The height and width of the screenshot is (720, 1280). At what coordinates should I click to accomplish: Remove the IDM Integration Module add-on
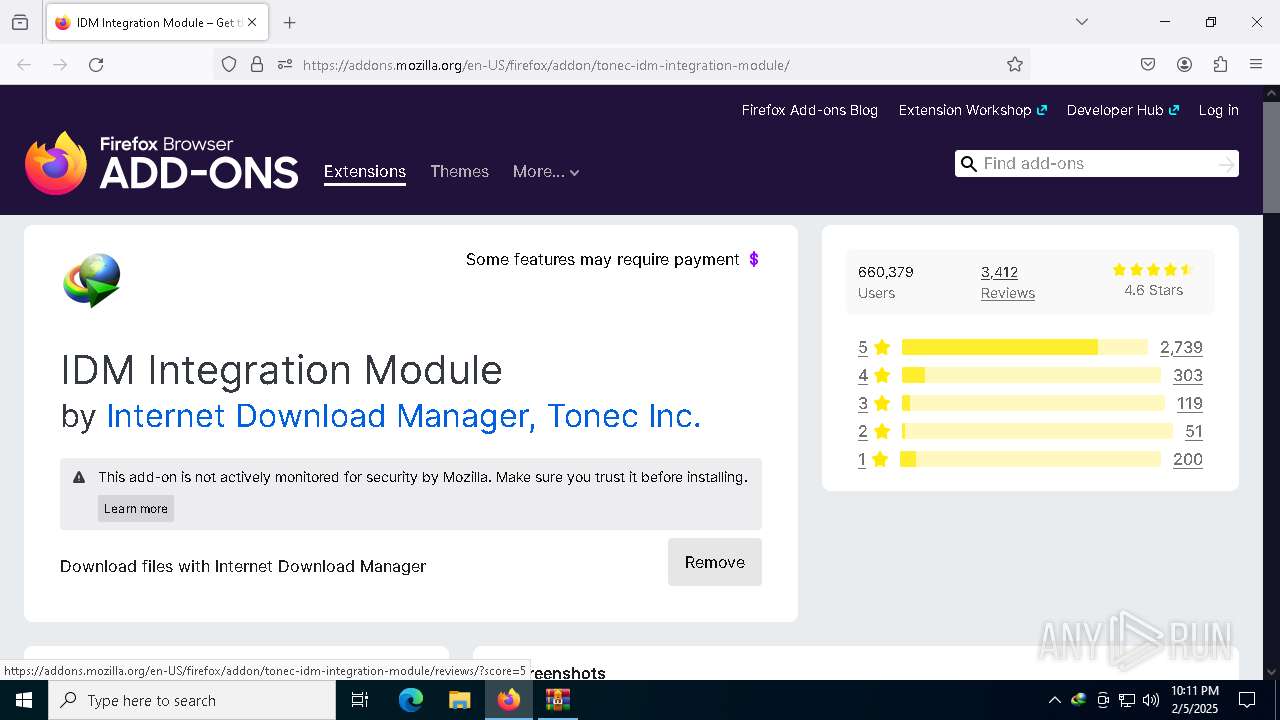[x=715, y=562]
